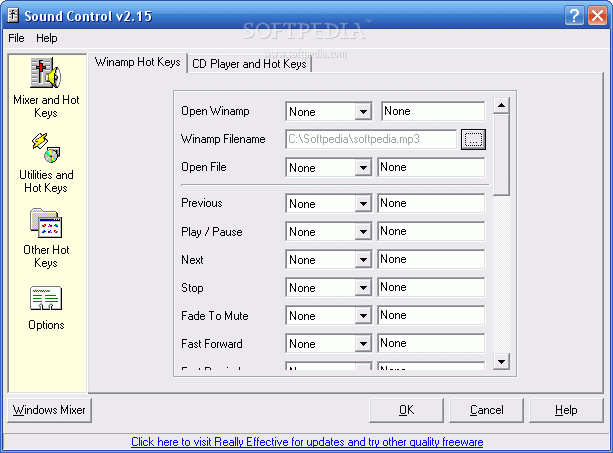Screen dimensions: 613x453
Task: Click the Cancel button
Action: pyautogui.click(x=486, y=410)
